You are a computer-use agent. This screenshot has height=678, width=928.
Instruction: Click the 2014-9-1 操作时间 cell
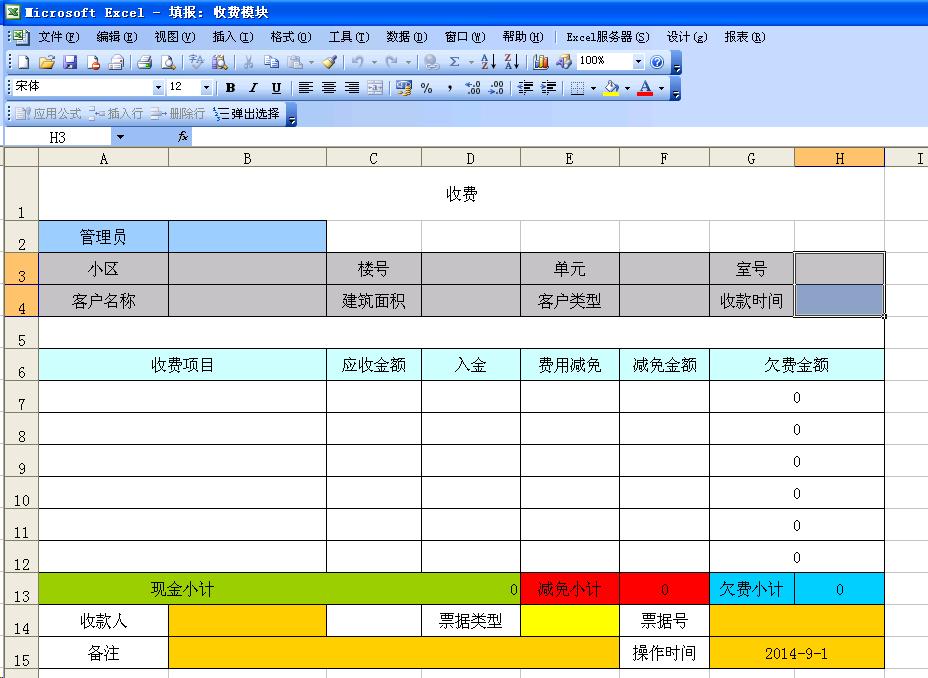797,653
